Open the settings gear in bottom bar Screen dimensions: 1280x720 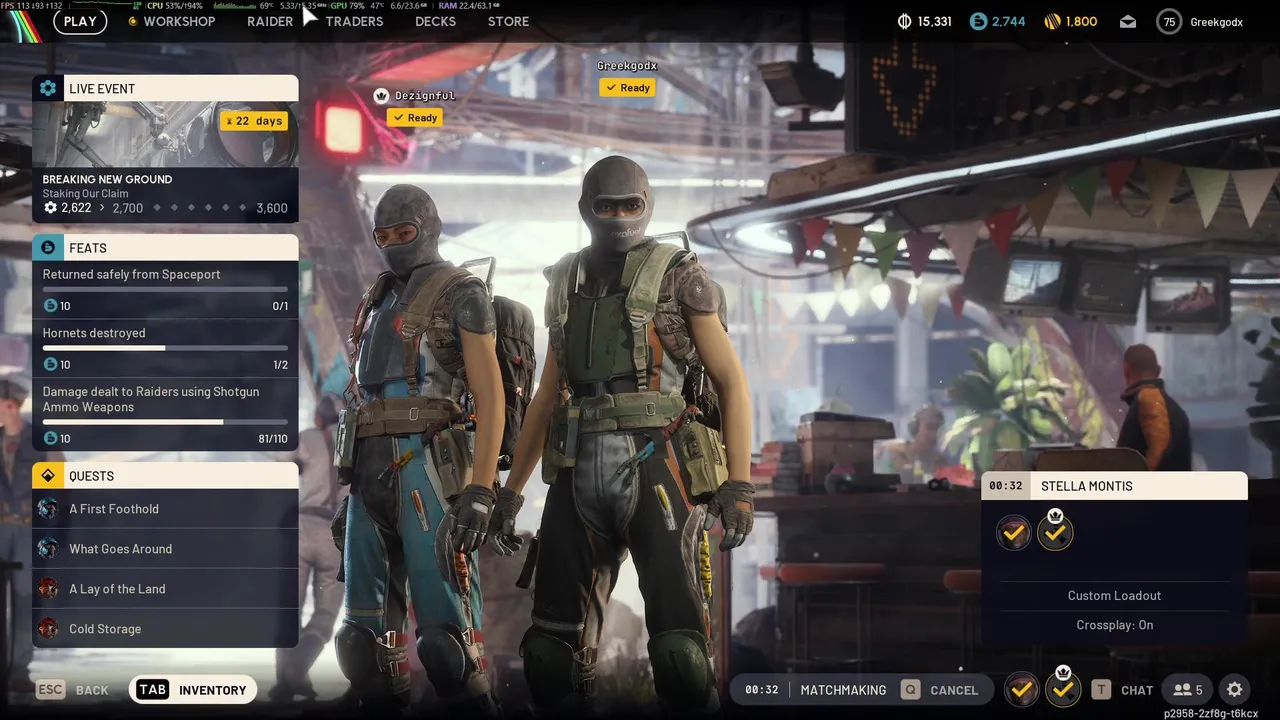1234,689
